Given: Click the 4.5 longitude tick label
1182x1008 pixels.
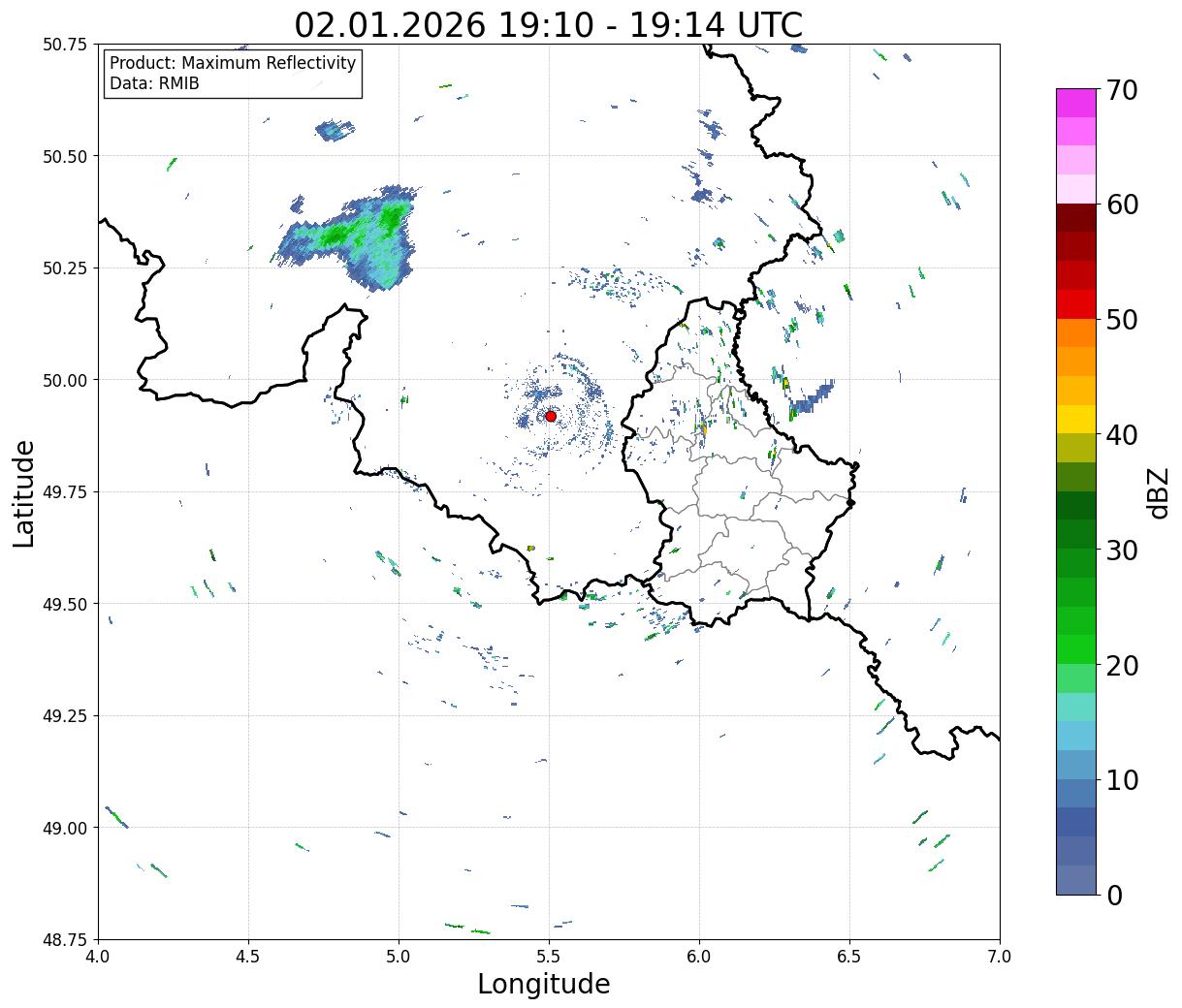Looking at the screenshot, I should 248,957.
